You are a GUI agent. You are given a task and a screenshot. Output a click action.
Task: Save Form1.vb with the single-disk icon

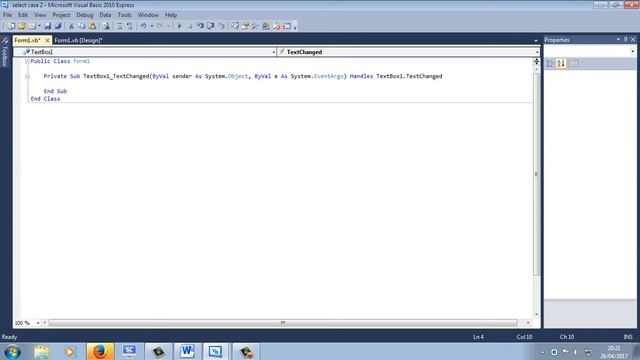(x=48, y=26)
